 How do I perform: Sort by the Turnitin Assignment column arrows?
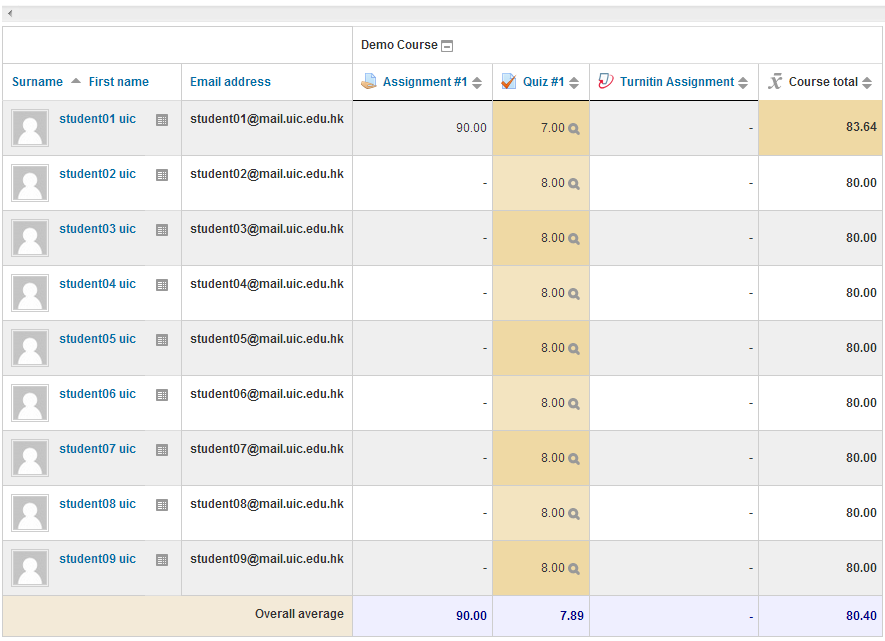point(743,83)
